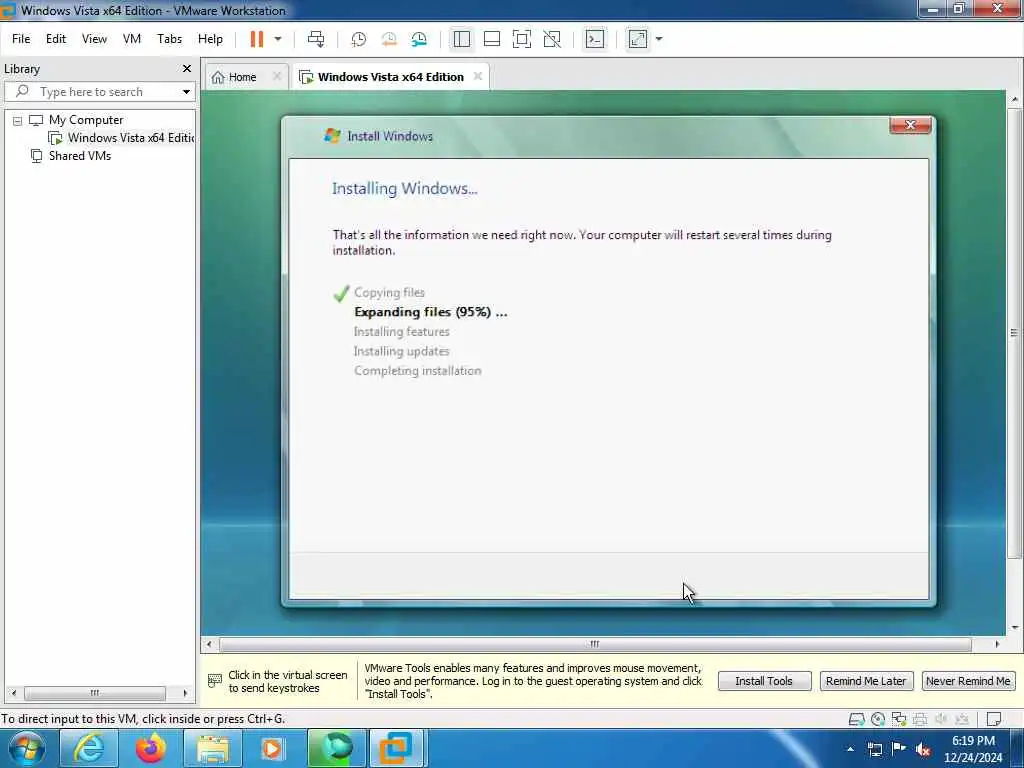Image resolution: width=1024 pixels, height=768 pixels.
Task: Click the Install Tools button
Action: pos(764,681)
